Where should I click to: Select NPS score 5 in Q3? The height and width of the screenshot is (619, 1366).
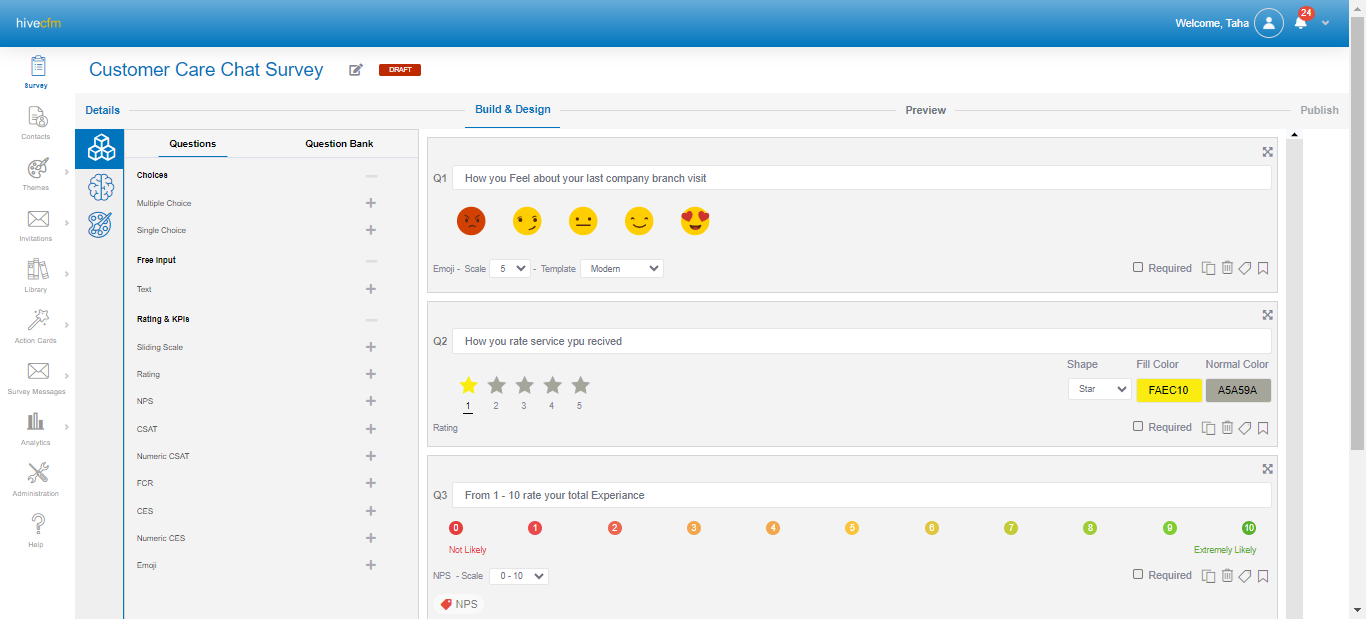tap(852, 528)
